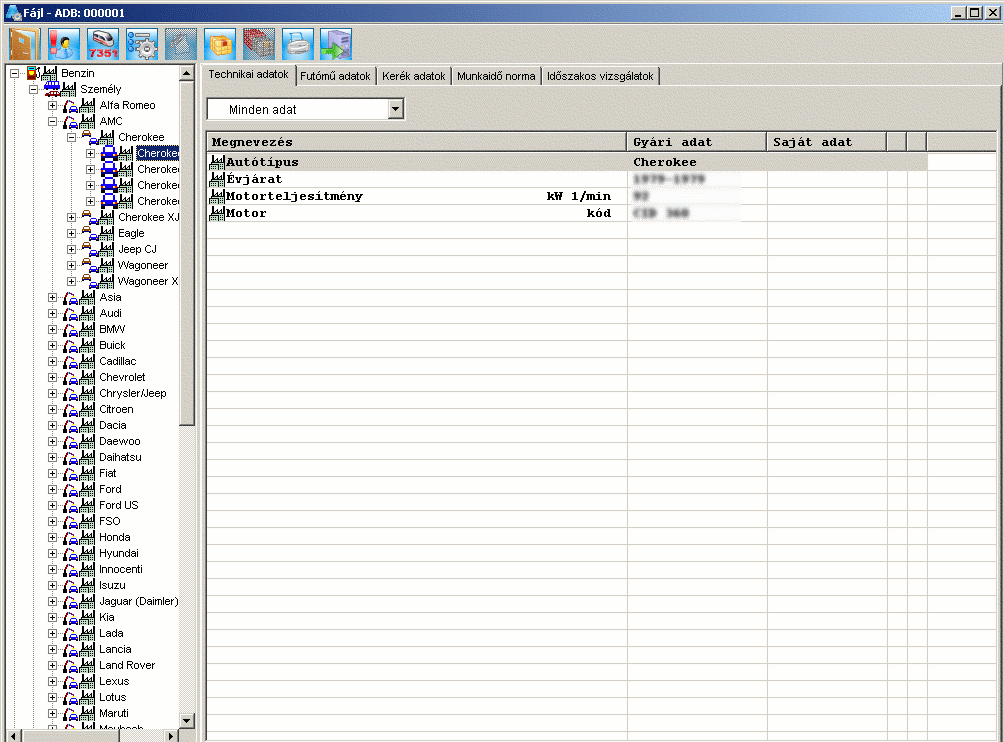Viewport: 1004px width, 742px height.
Task: Open the train 7351 toolbar icon
Action: point(102,44)
